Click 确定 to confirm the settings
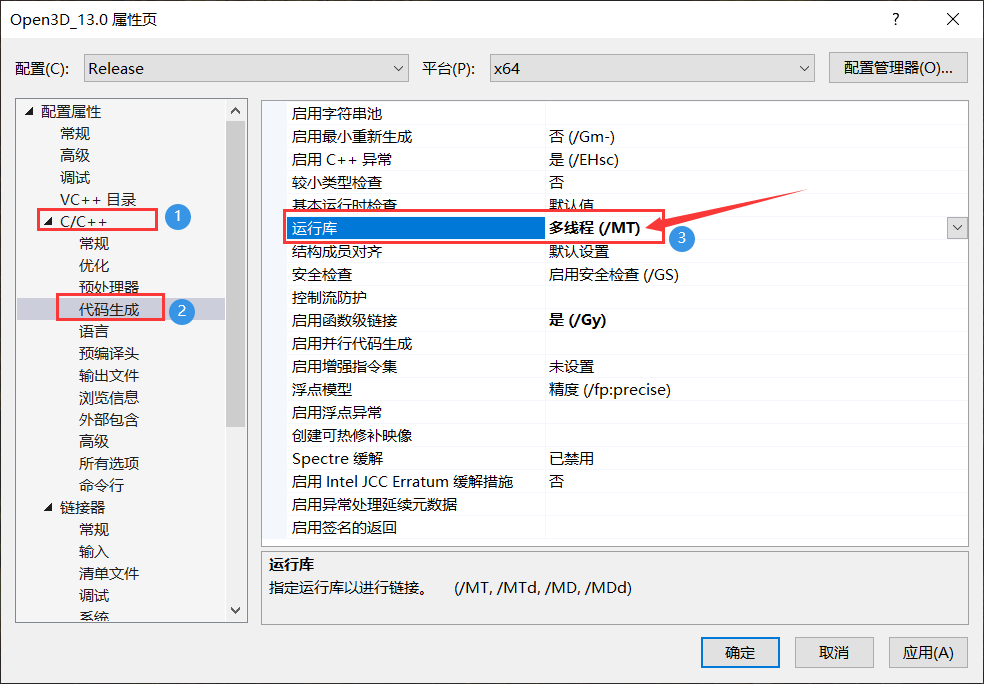This screenshot has width=984, height=684. click(x=740, y=652)
